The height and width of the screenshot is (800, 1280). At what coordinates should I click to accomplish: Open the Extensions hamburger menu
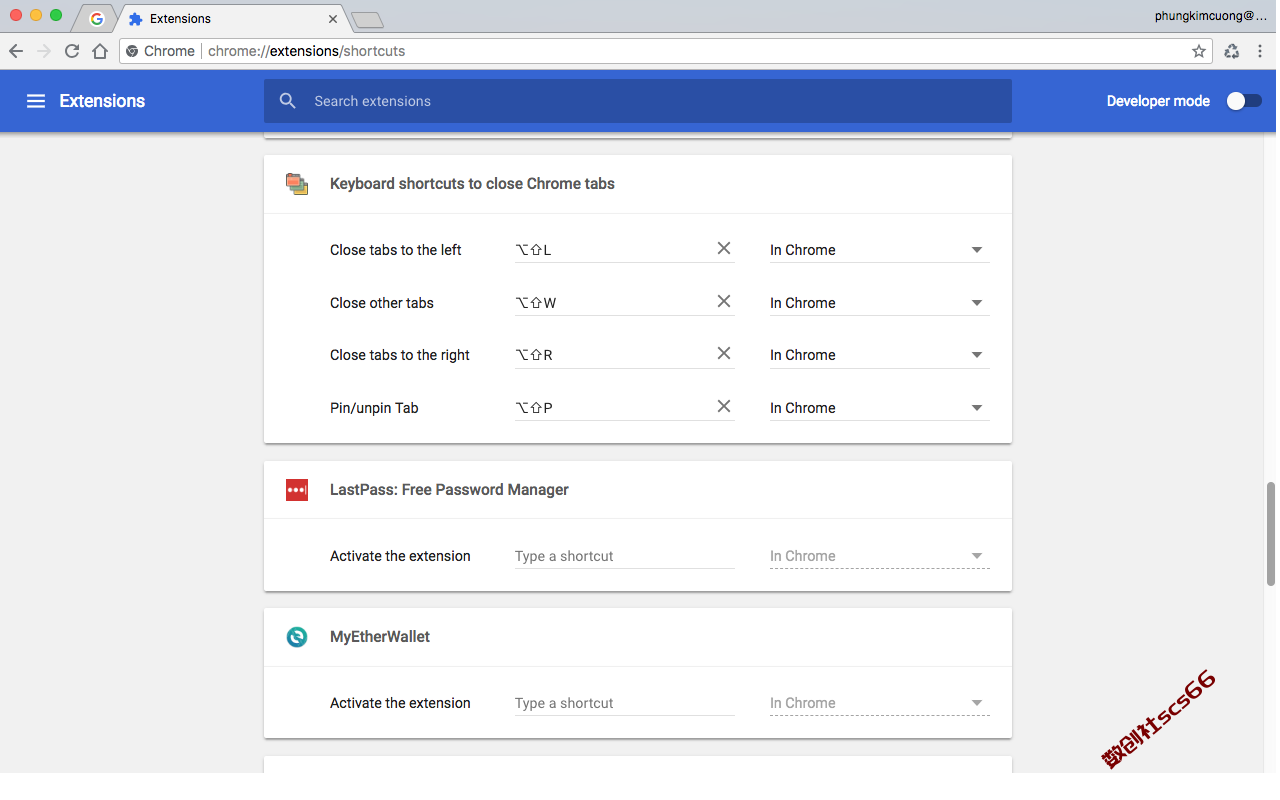pos(36,101)
